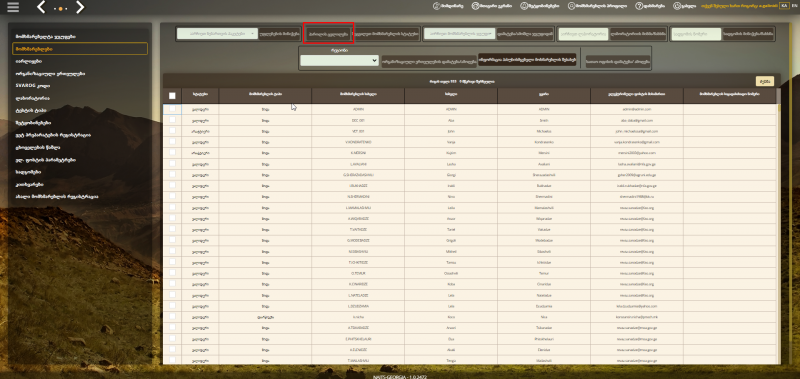The height and width of the screenshot is (379, 800).
Task: Click the left chevron back arrow
Action: [42, 7]
